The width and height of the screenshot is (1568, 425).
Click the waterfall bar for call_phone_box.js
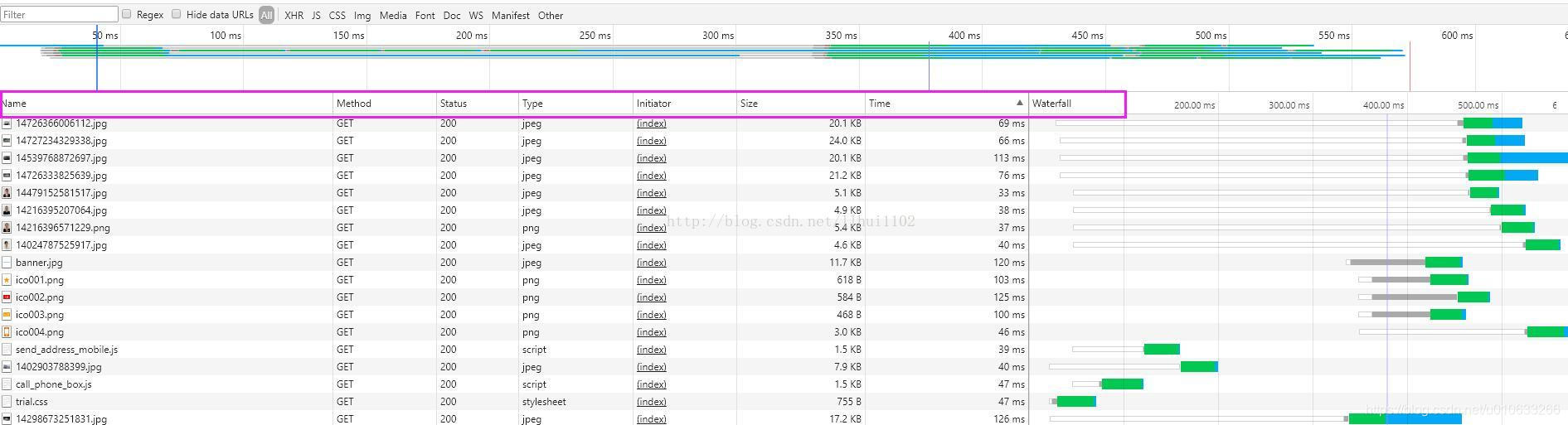(1122, 384)
